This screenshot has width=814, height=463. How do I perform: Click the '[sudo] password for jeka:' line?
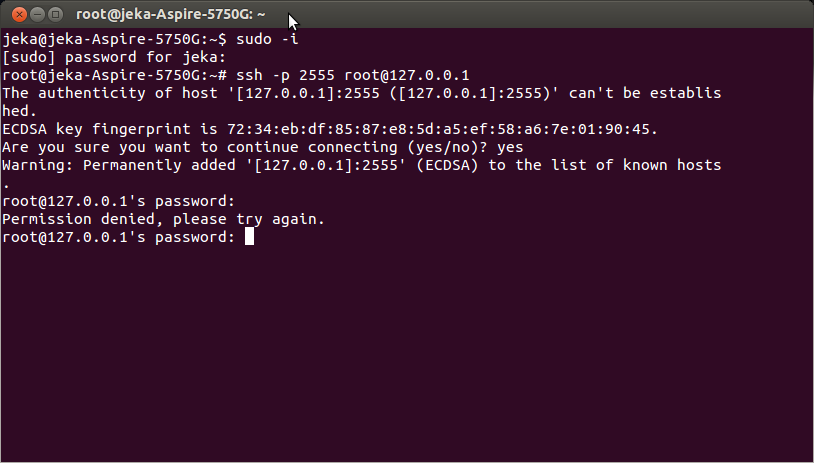point(114,57)
